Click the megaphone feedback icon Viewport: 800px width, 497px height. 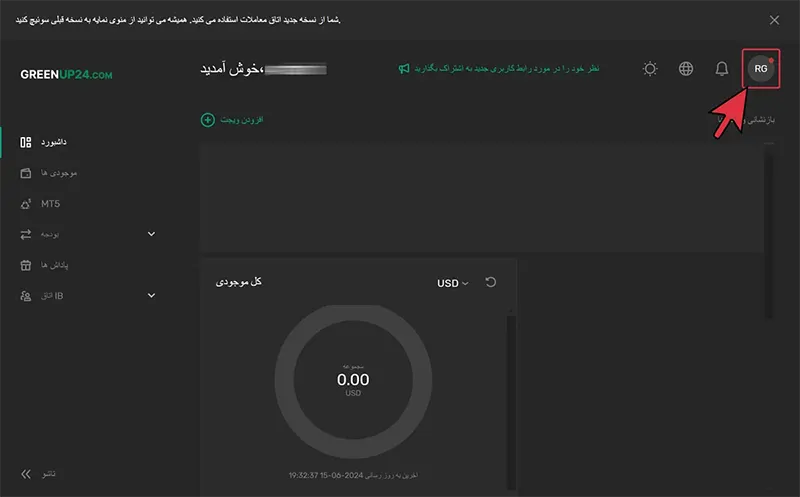coord(404,68)
